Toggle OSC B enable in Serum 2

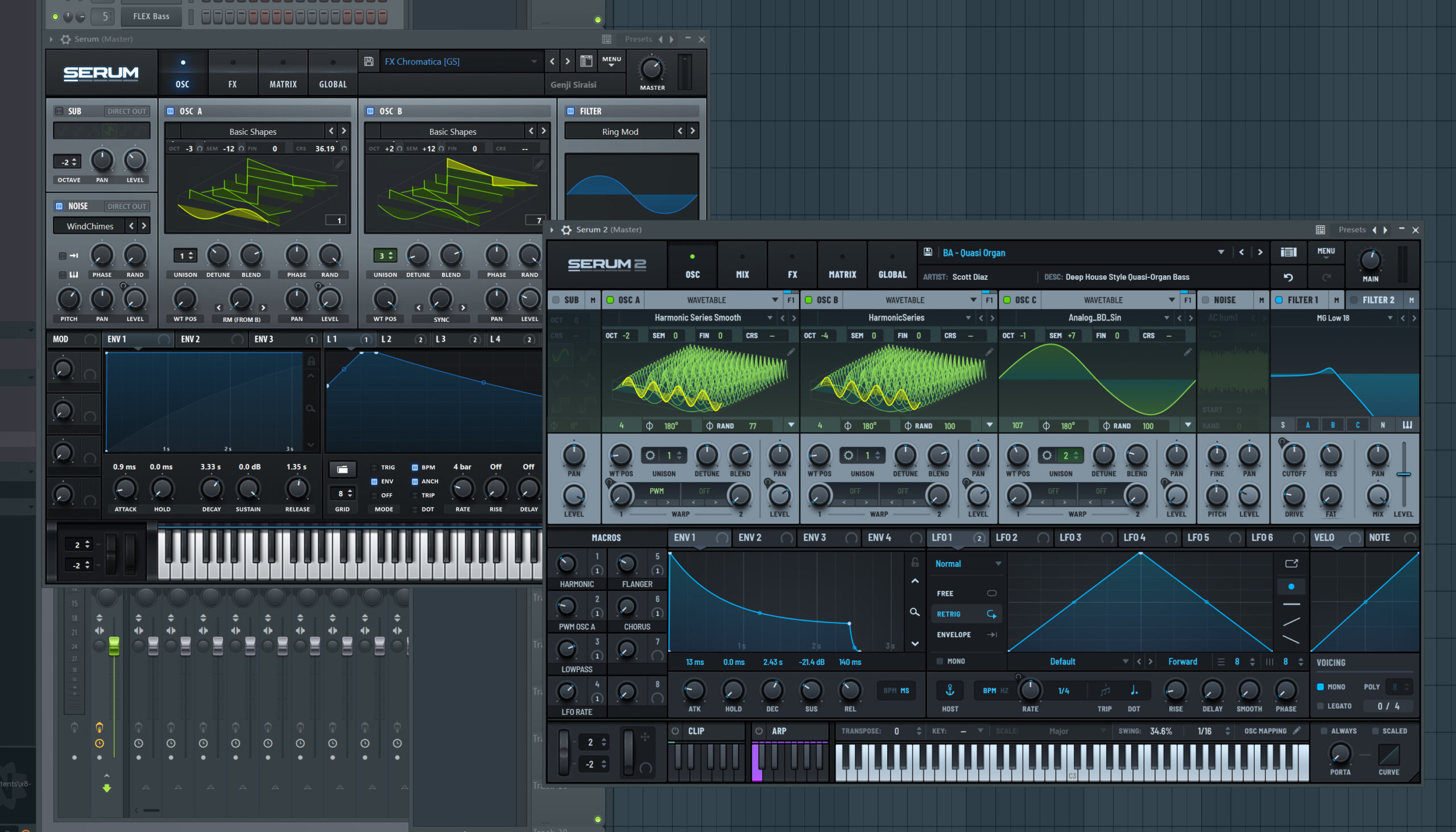click(808, 300)
